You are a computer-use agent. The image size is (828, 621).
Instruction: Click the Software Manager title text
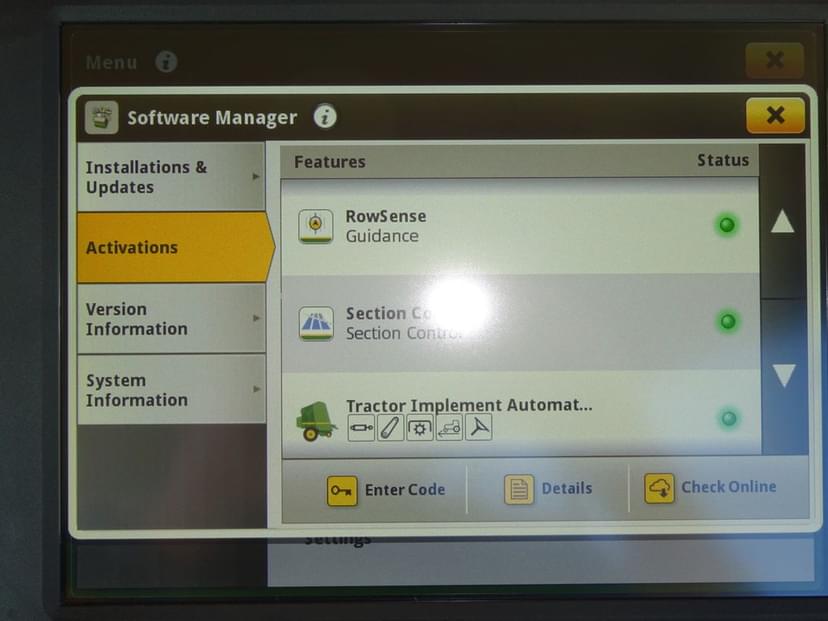(x=212, y=117)
